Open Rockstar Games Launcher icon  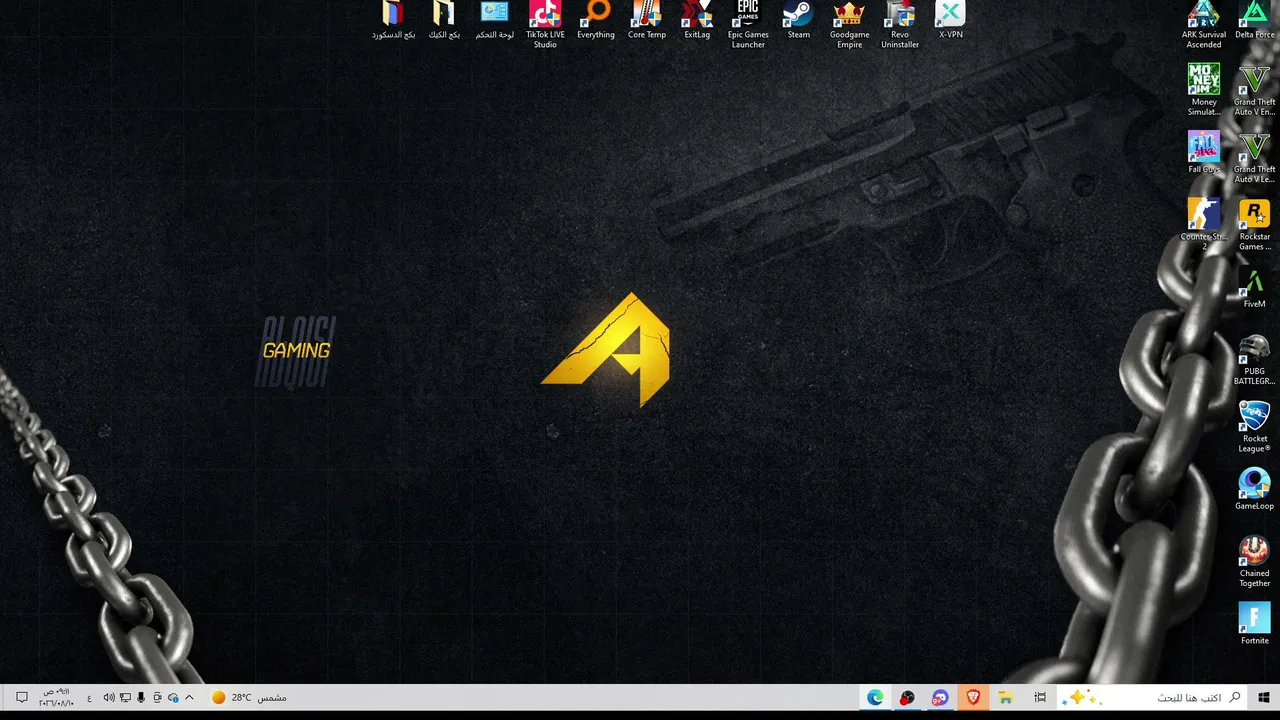pos(1254,225)
